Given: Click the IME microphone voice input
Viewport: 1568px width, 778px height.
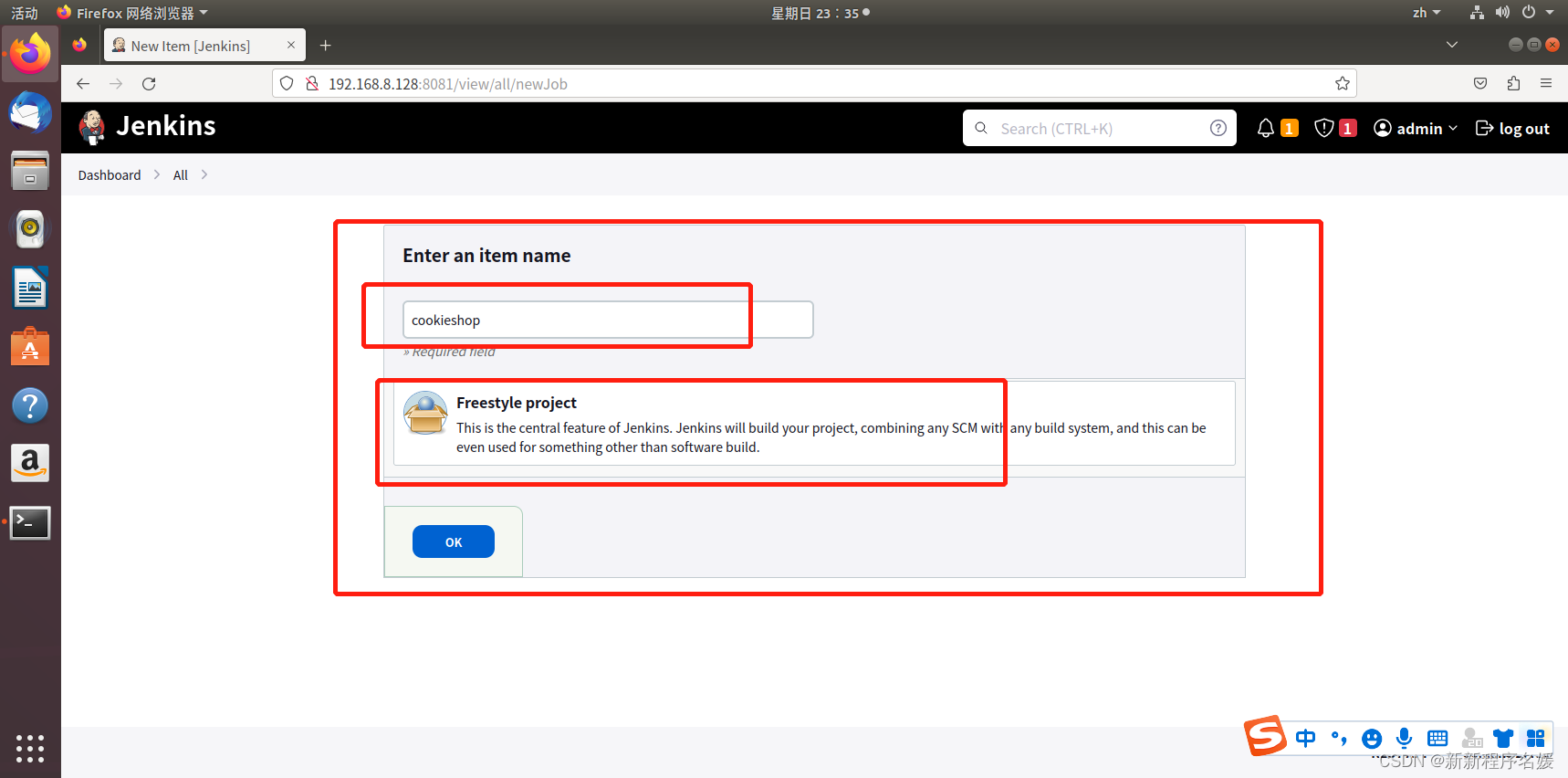Looking at the screenshot, I should (1405, 738).
